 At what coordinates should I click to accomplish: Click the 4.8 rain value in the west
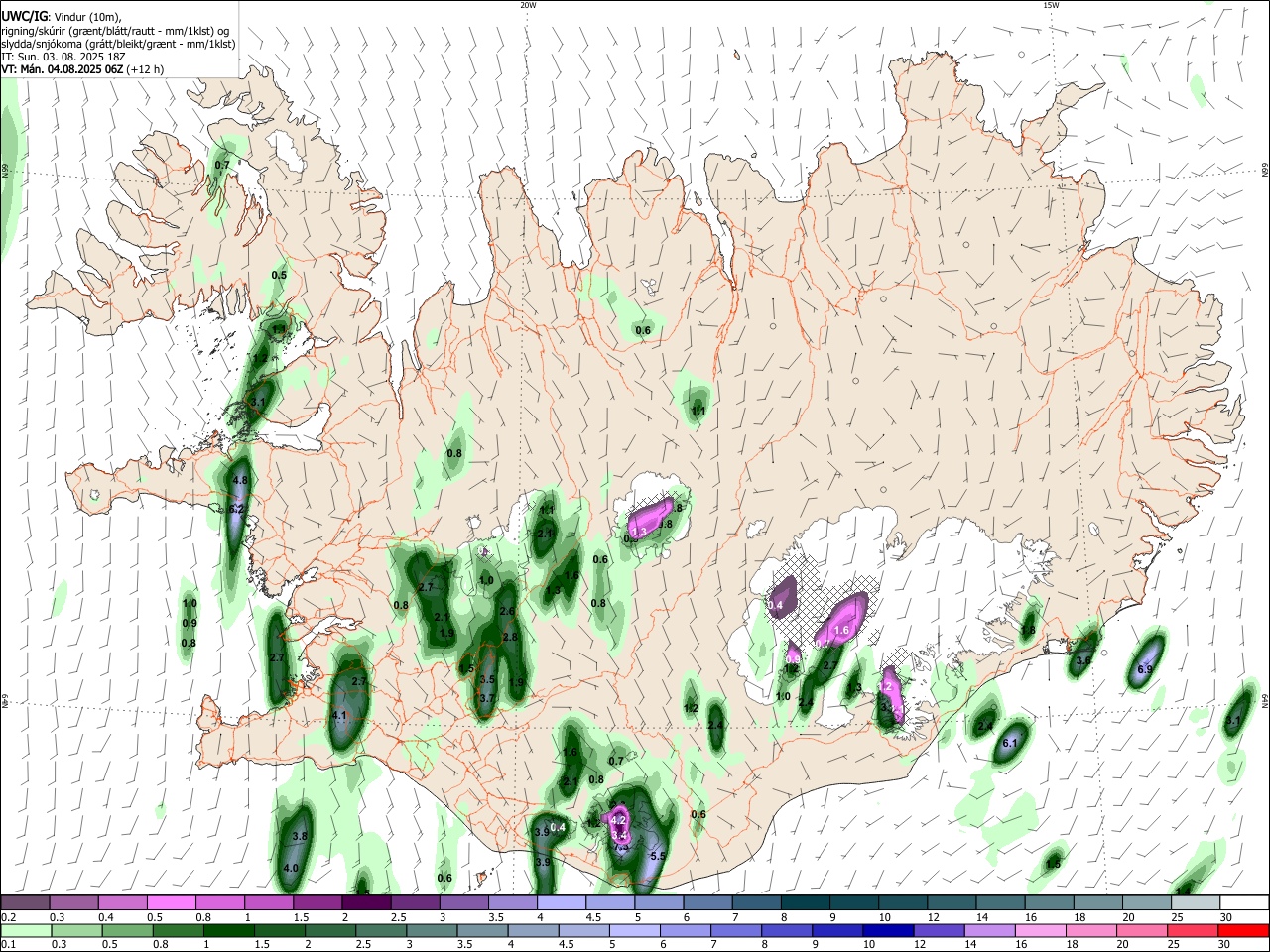239,480
